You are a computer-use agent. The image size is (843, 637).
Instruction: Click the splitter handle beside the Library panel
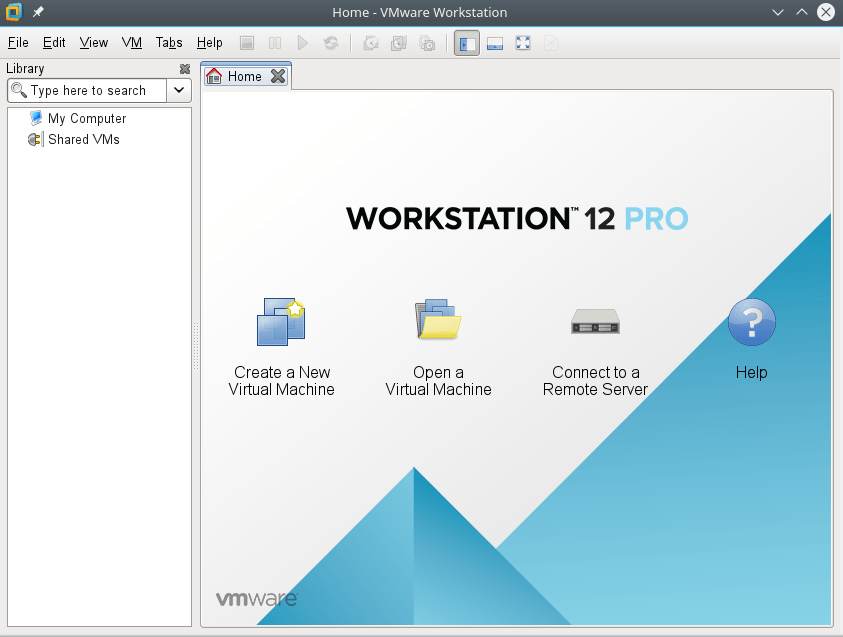pos(196,346)
